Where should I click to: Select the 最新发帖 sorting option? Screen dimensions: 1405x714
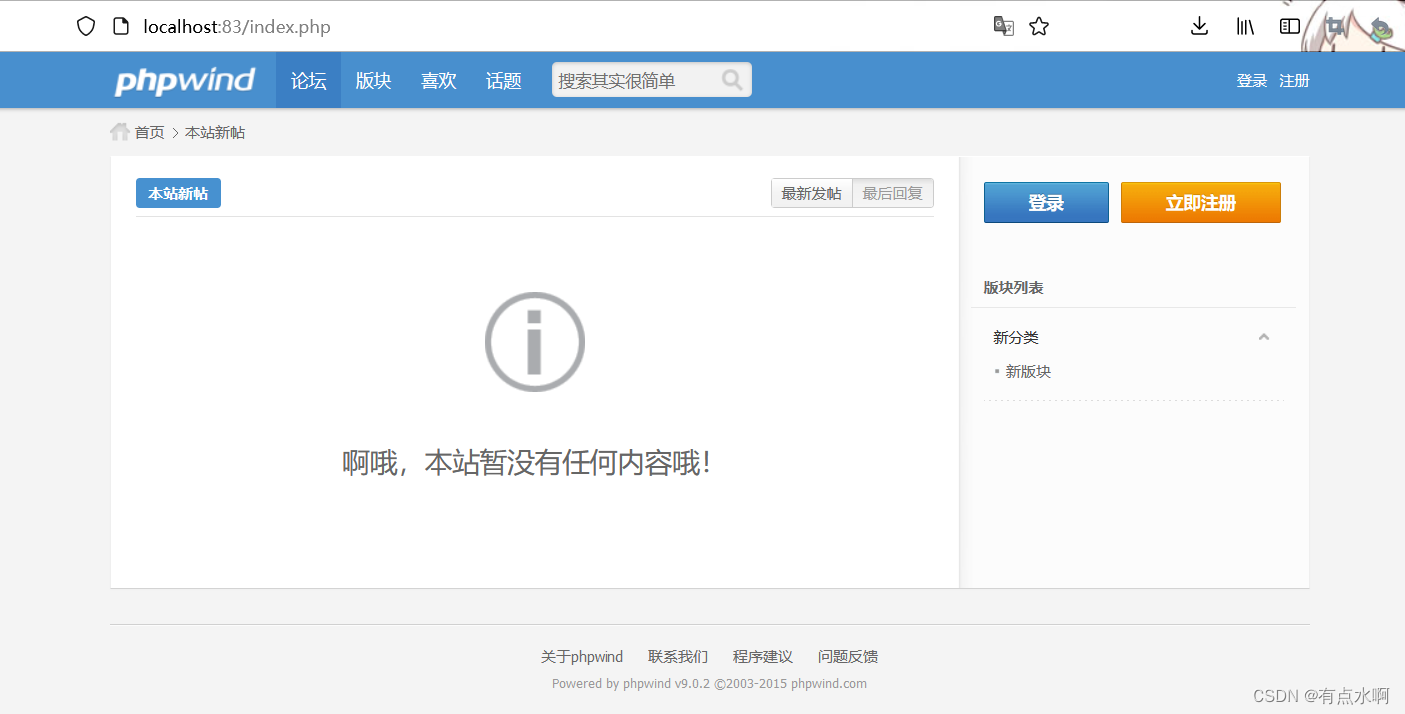(811, 192)
